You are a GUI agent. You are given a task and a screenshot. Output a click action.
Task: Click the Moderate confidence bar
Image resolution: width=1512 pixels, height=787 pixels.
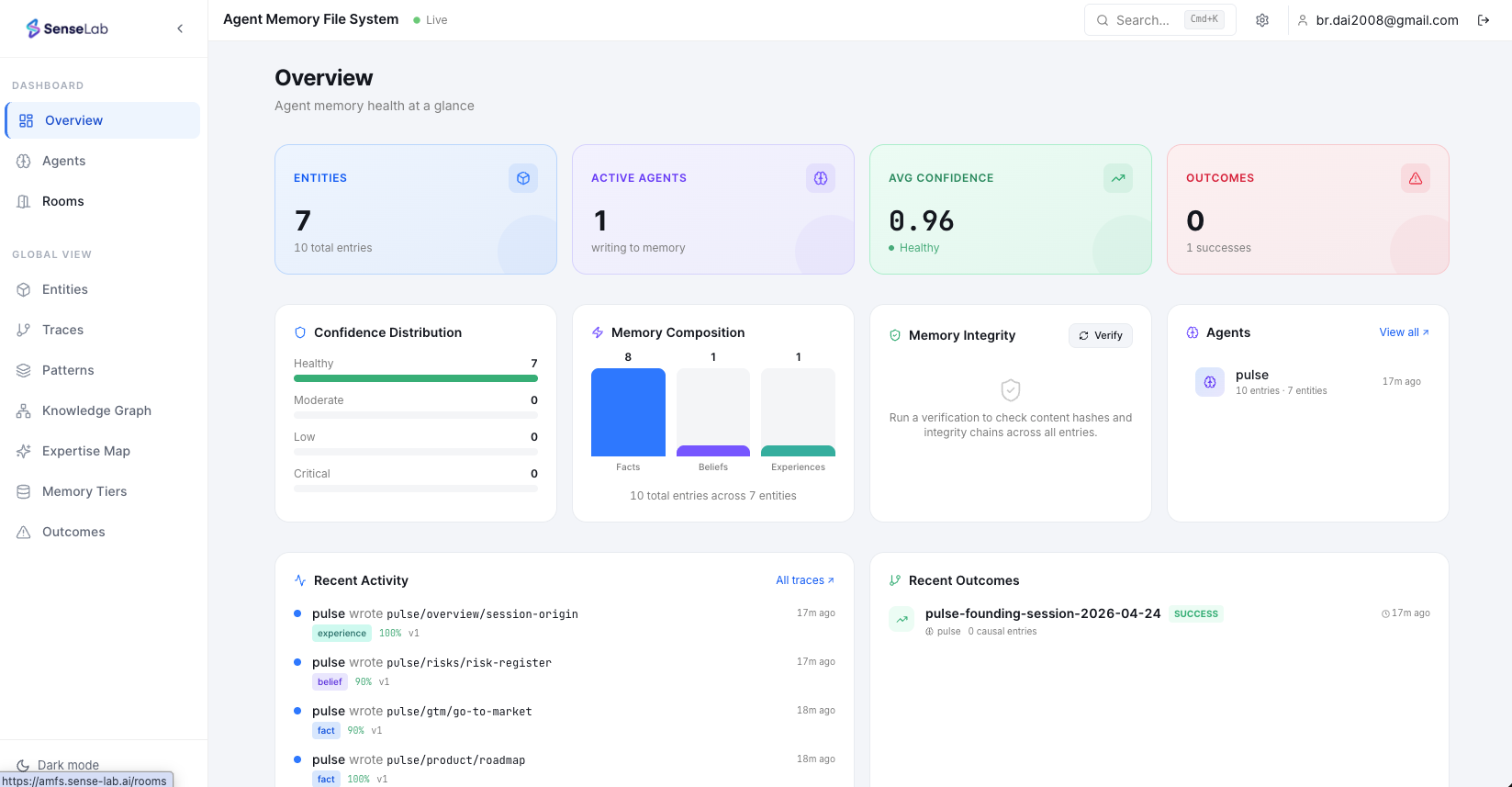click(x=416, y=415)
